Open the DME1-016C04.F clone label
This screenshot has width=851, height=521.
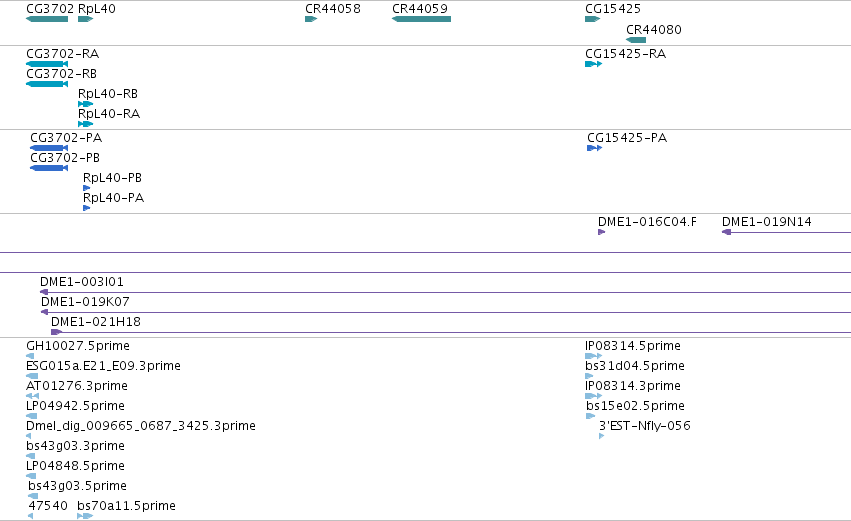point(647,222)
